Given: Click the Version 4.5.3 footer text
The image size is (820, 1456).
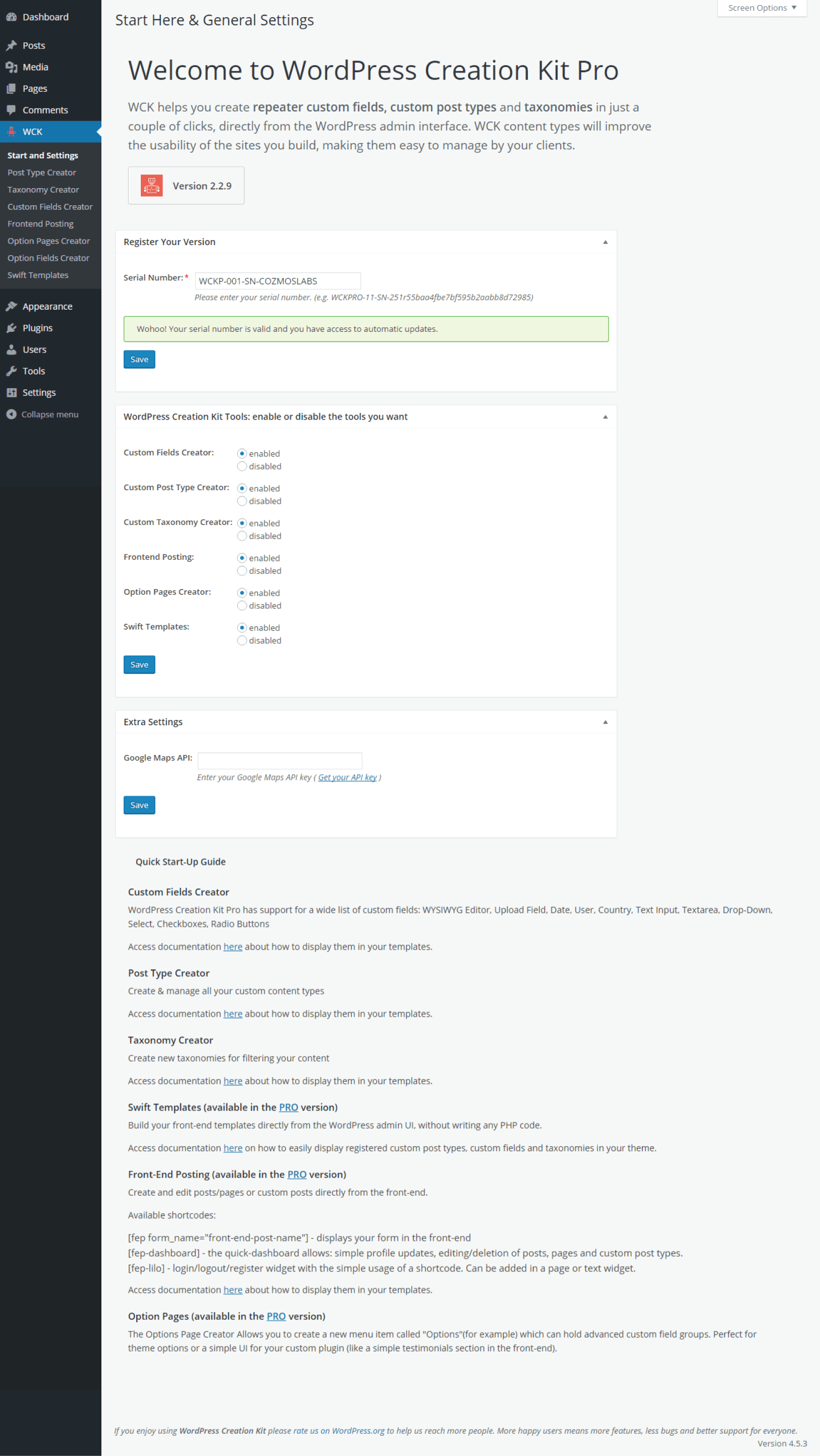Looking at the screenshot, I should click(x=782, y=1443).
